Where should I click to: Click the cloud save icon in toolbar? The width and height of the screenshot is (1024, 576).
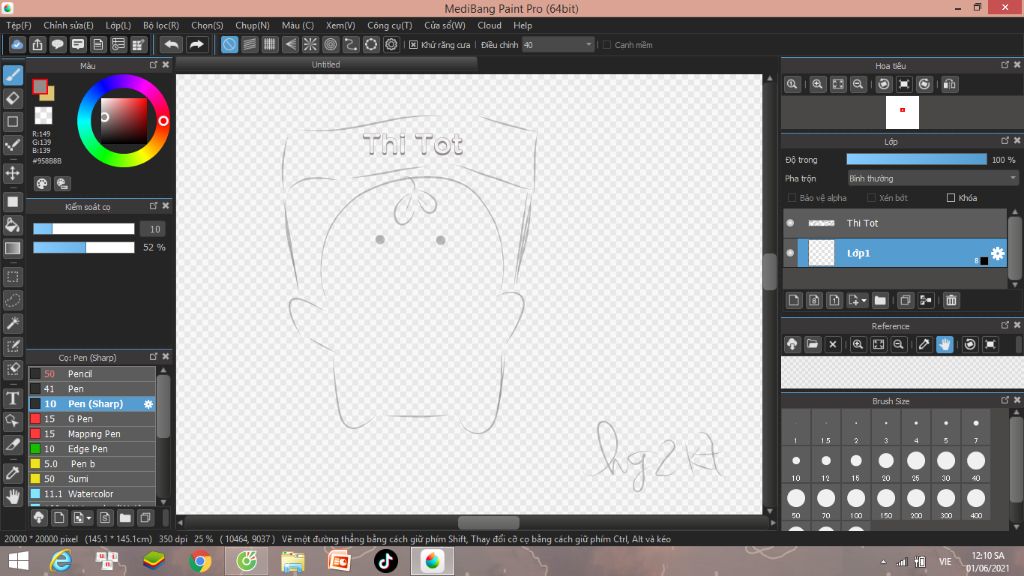pyautogui.click(x=17, y=44)
